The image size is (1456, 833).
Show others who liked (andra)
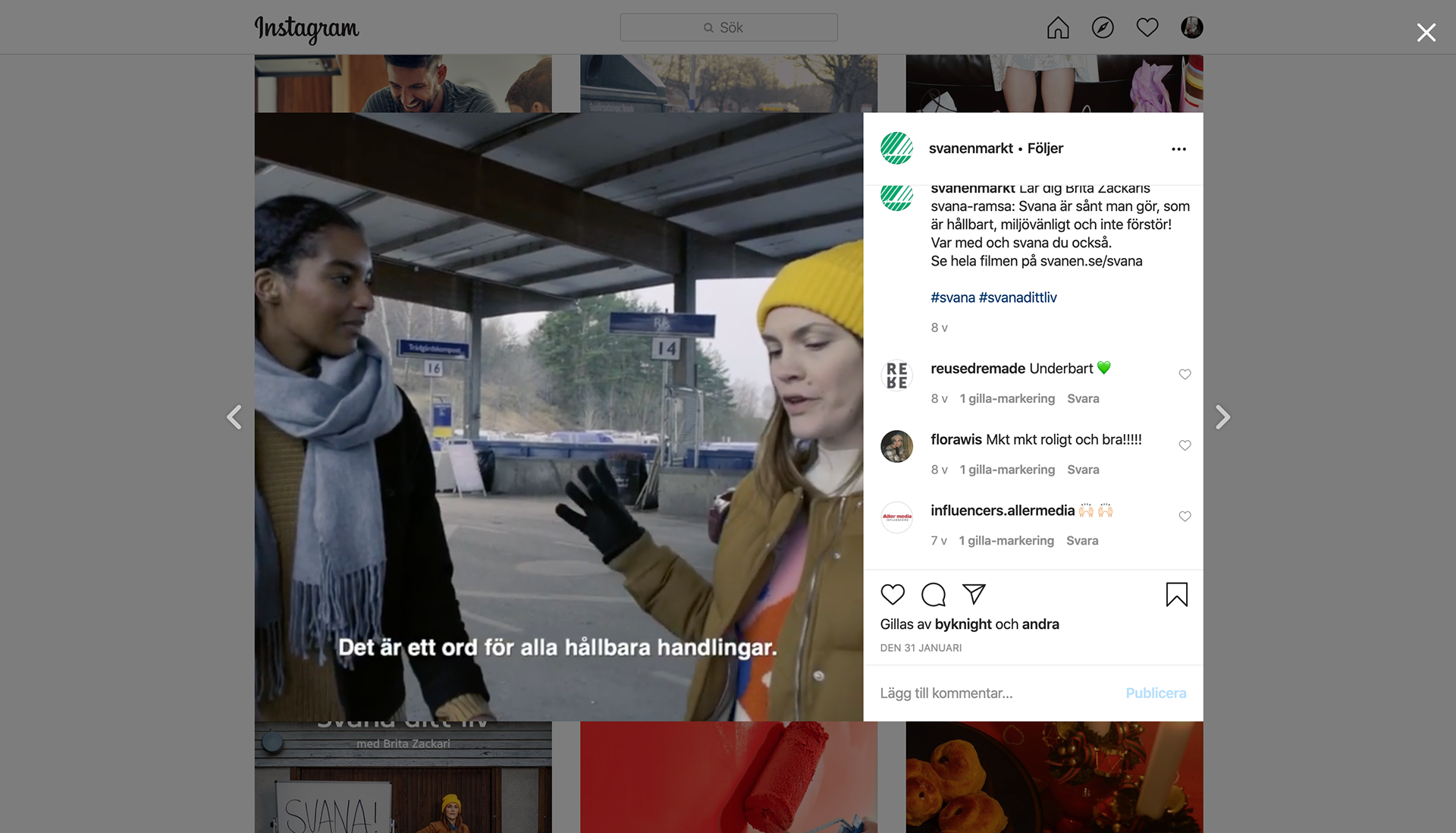tap(1040, 624)
